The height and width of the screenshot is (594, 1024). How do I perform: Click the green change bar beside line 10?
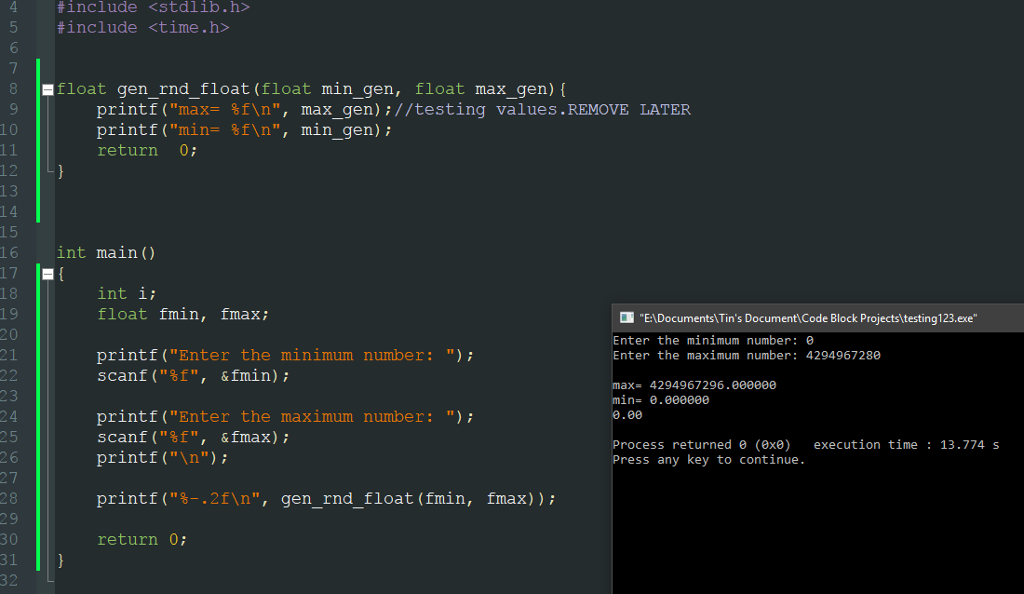click(36, 129)
